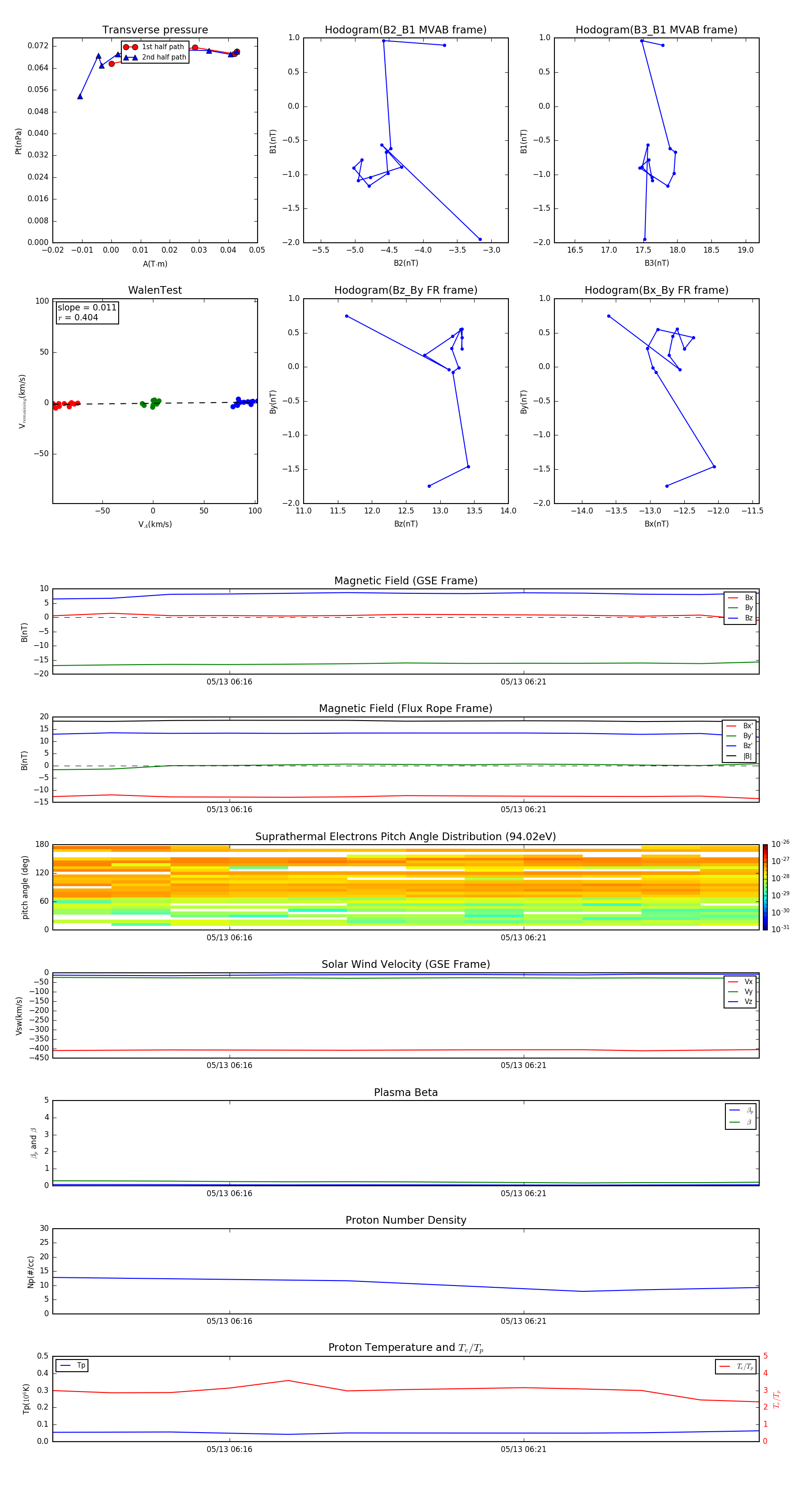
Task: Select Te/Tp legend entry
Action: (736, 1366)
